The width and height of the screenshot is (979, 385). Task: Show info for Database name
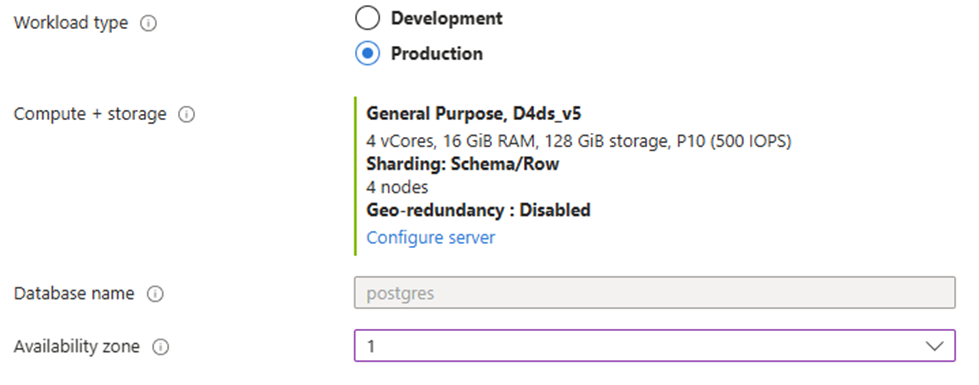pyautogui.click(x=155, y=294)
